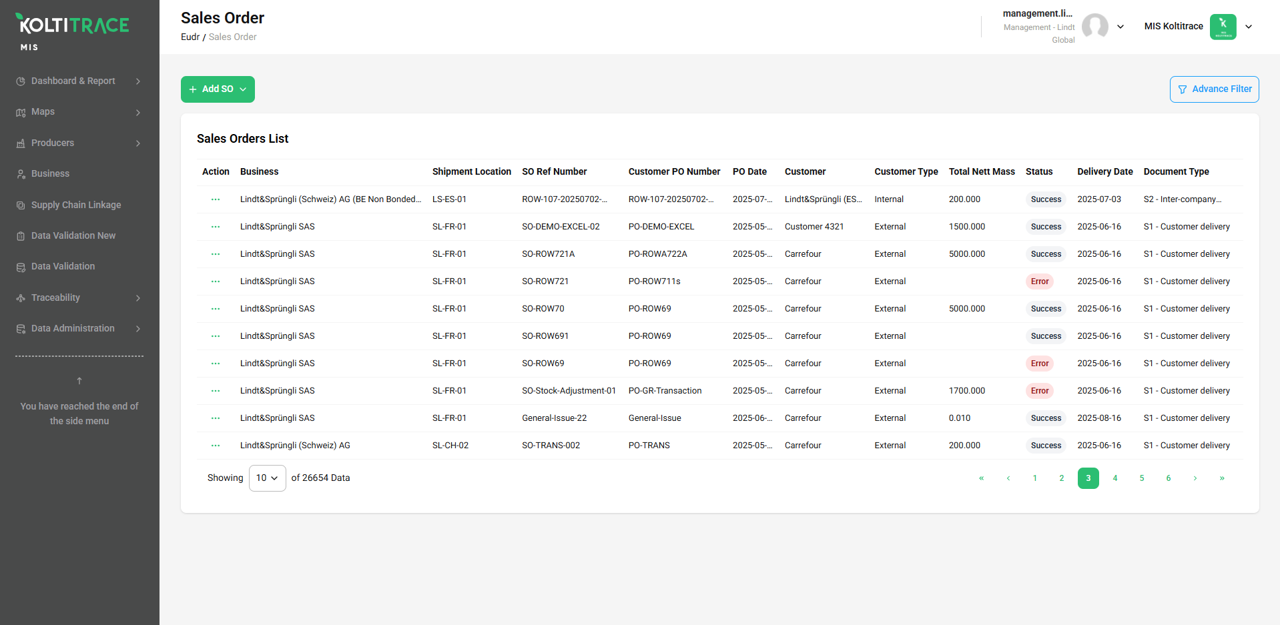
Task: Open action menu for SO-ROW721A row
Action: tap(215, 254)
